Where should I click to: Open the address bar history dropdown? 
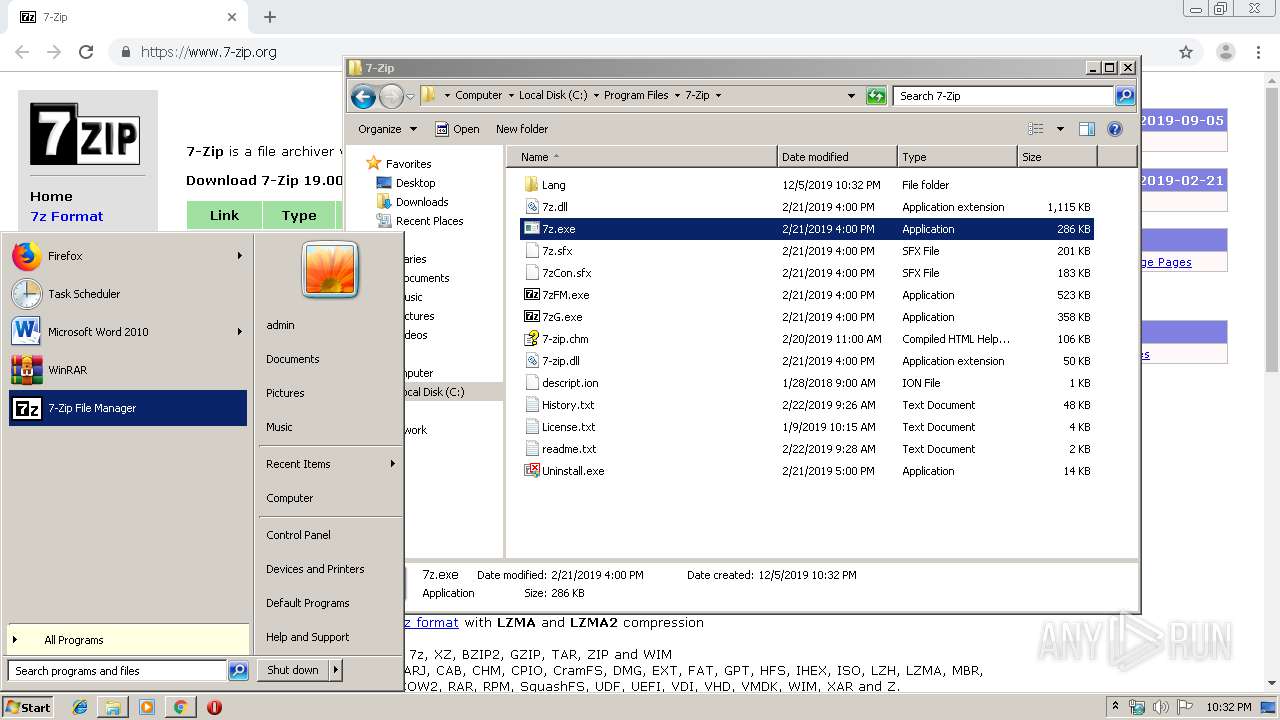tap(851, 96)
